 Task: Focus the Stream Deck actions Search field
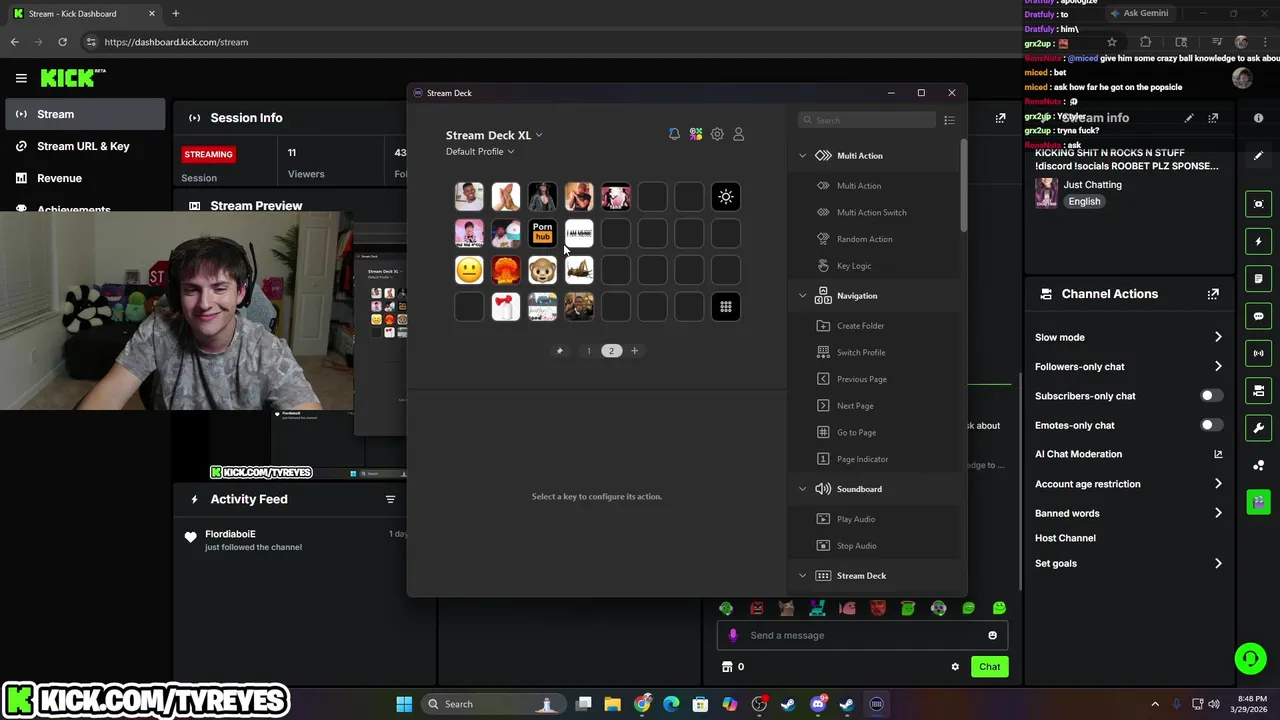tap(867, 120)
